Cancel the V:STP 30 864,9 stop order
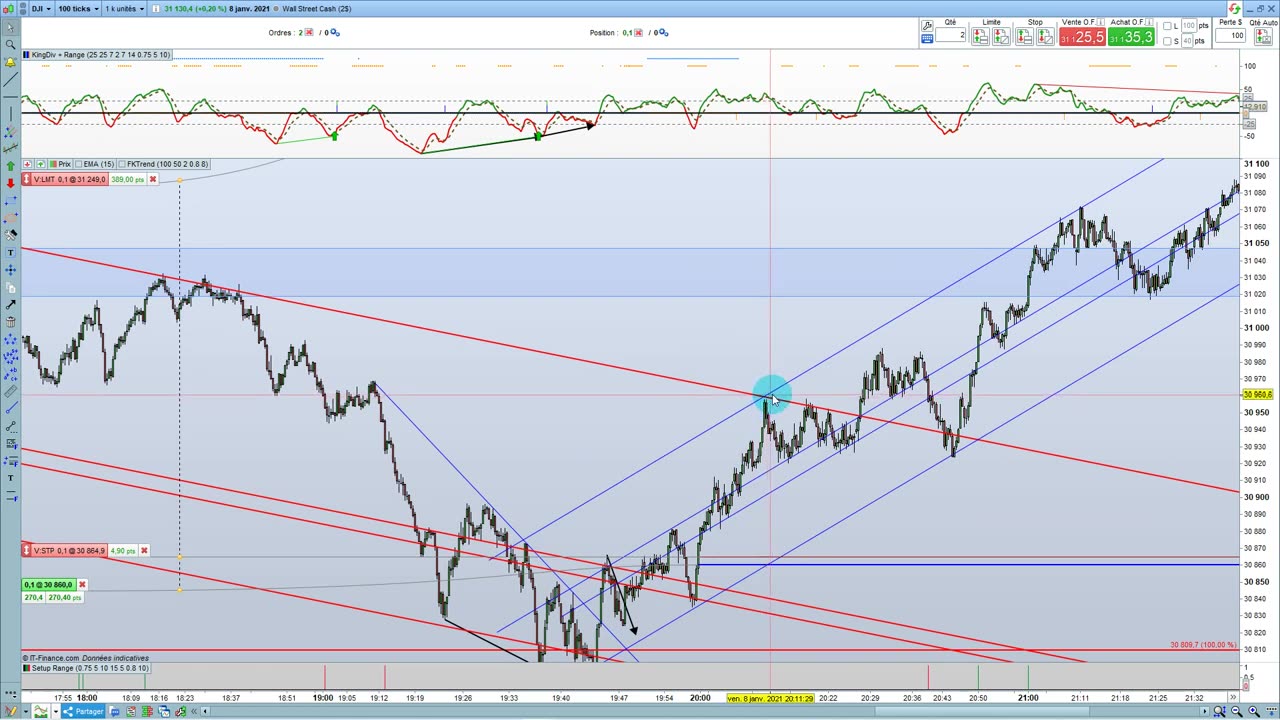Screen dimensions: 1280x720 [144, 550]
